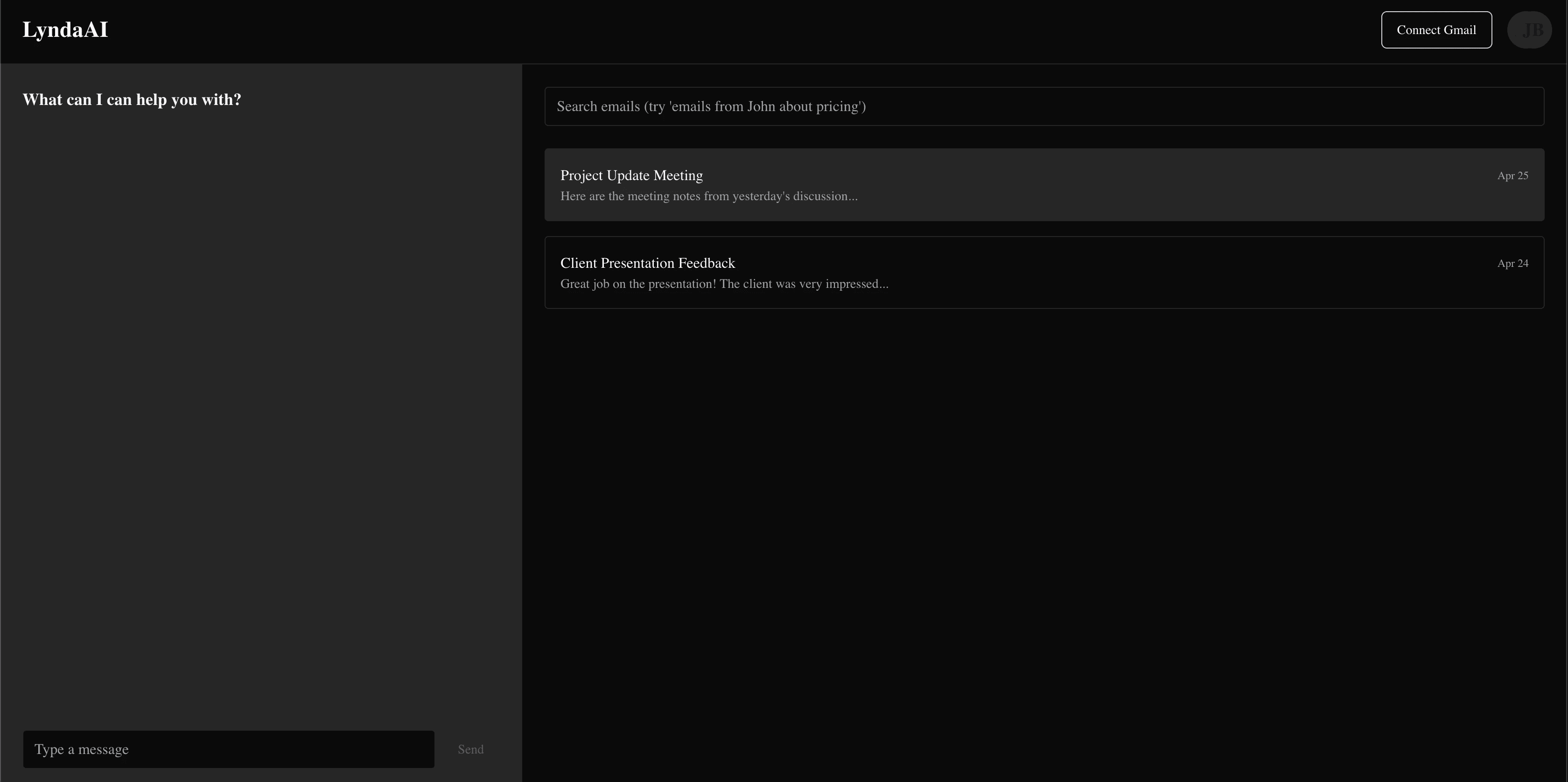Click the 'What can I help' heading
This screenshot has height=782, width=1568.
132,100
